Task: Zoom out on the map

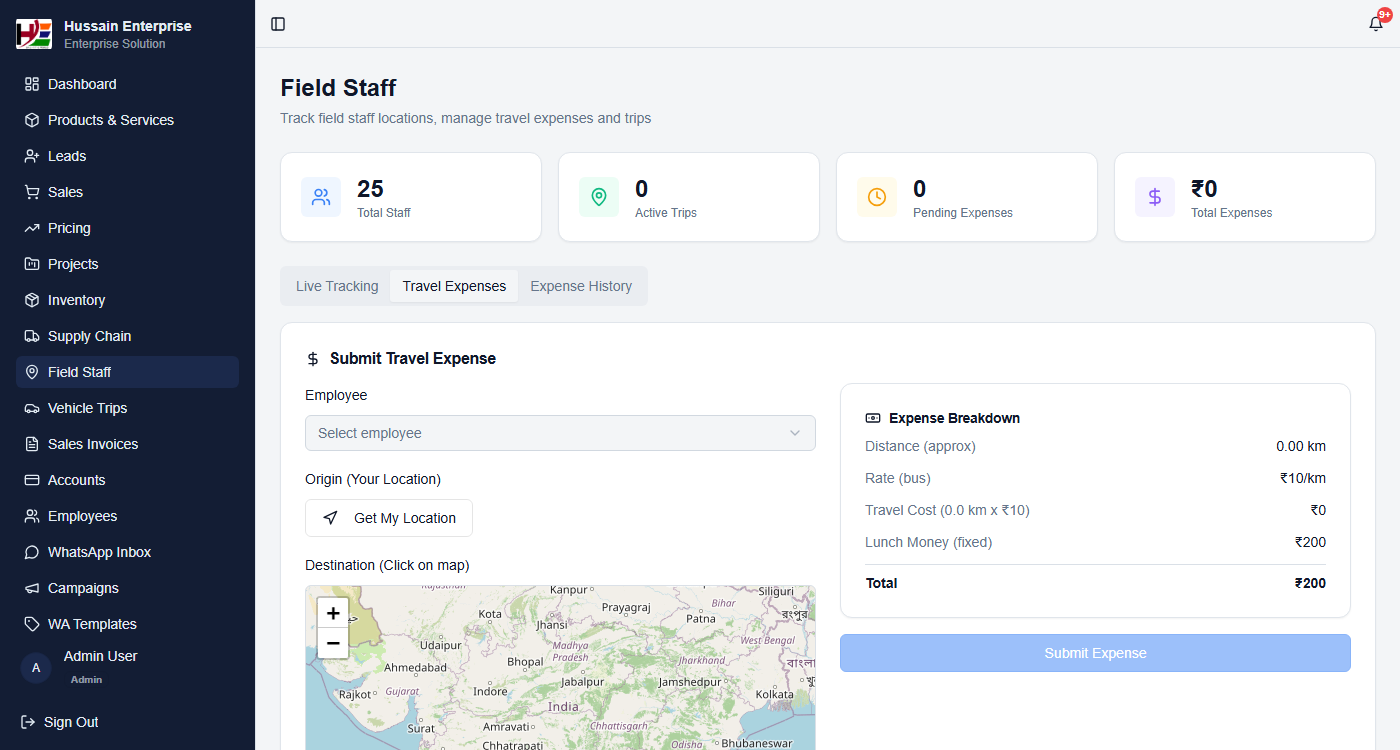Action: pos(333,643)
